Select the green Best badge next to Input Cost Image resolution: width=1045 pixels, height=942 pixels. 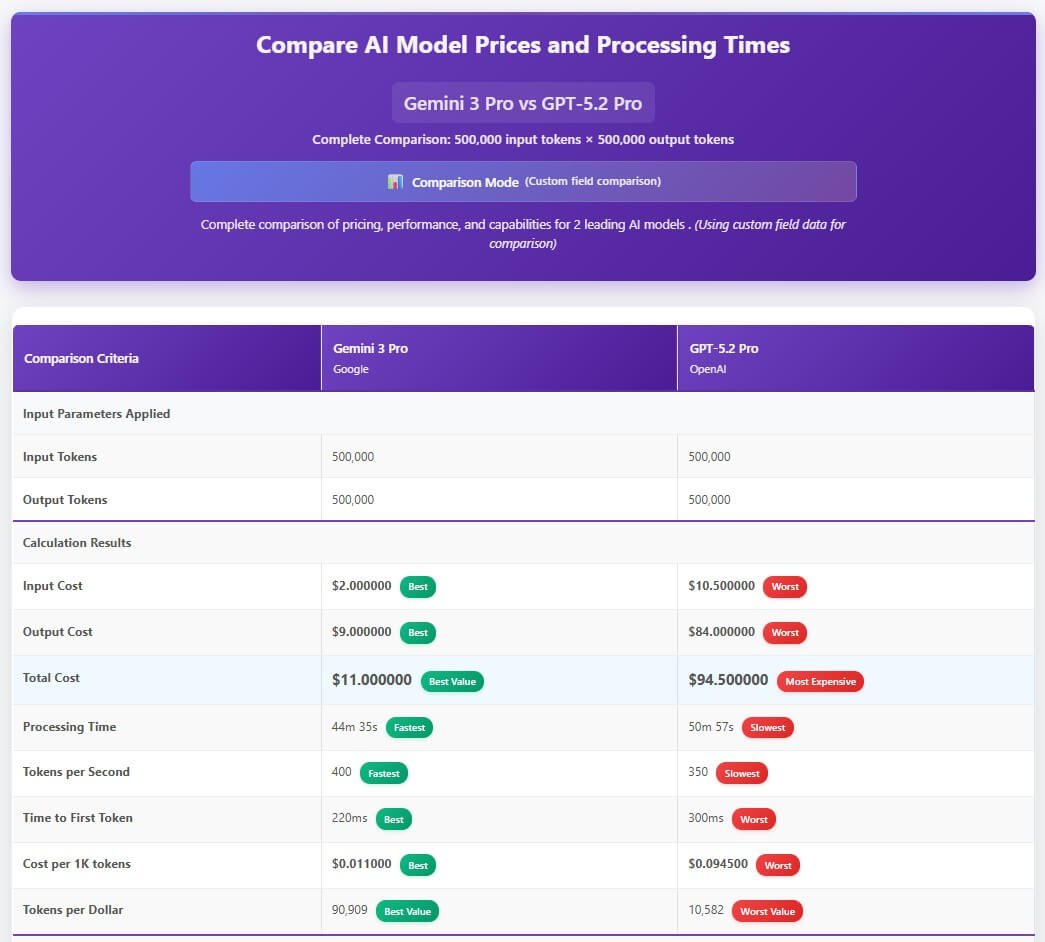(x=417, y=587)
